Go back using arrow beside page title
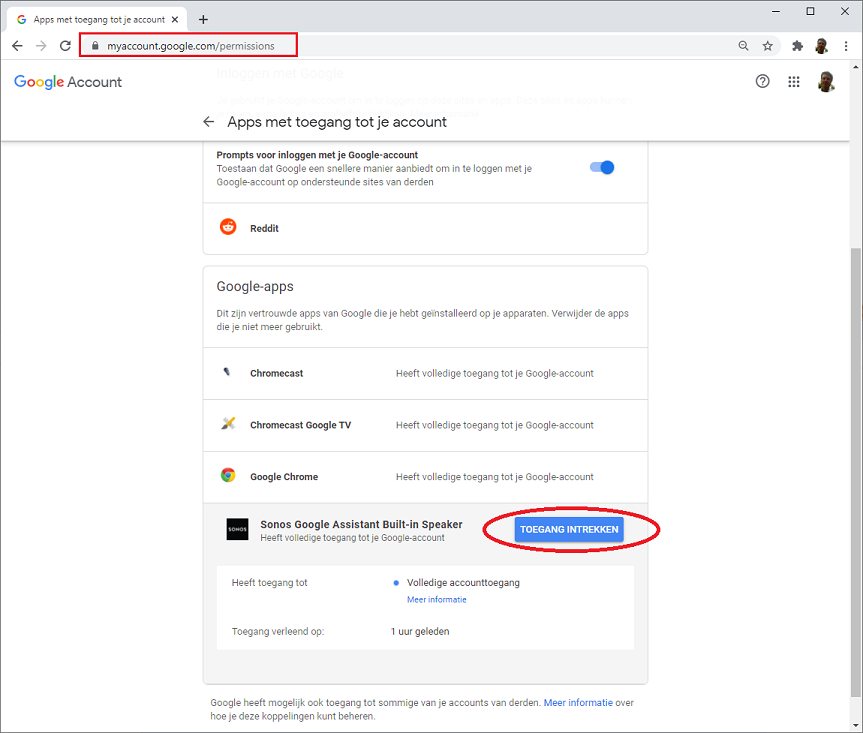 coord(209,122)
